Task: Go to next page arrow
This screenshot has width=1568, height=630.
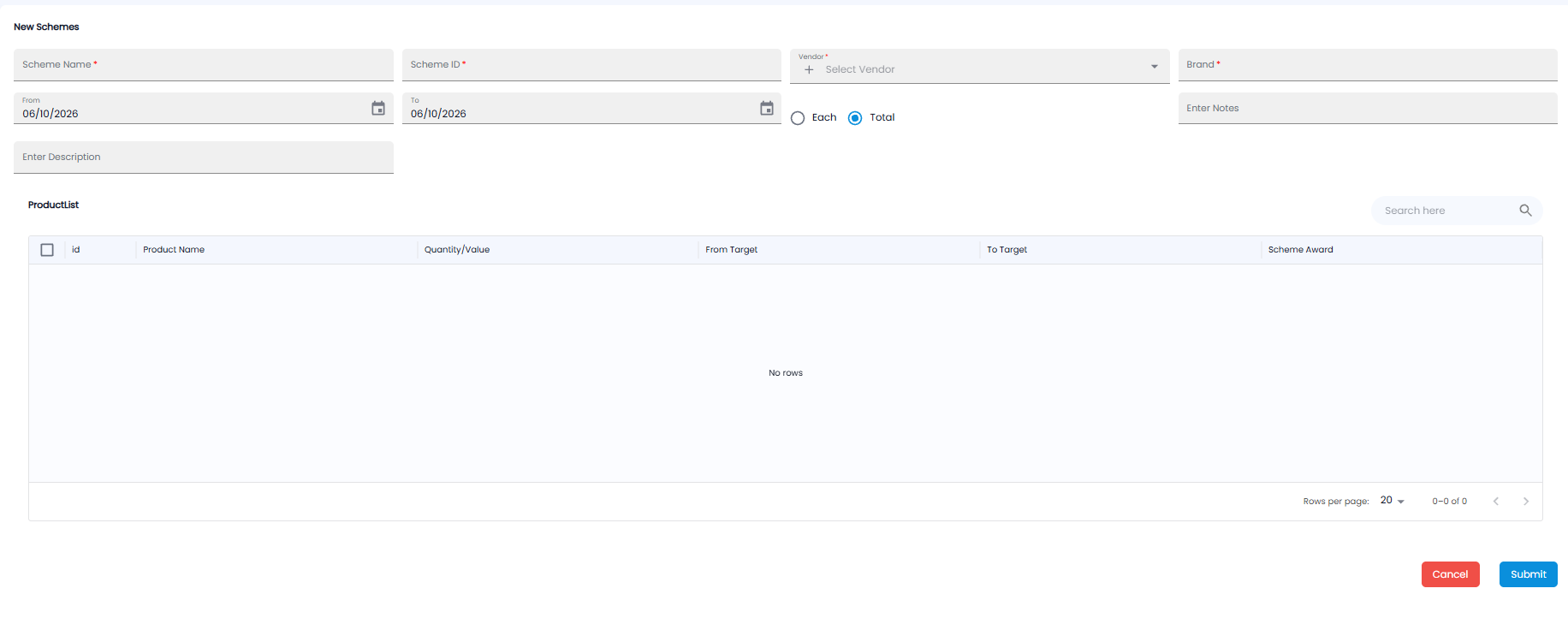Action: [x=1526, y=502]
